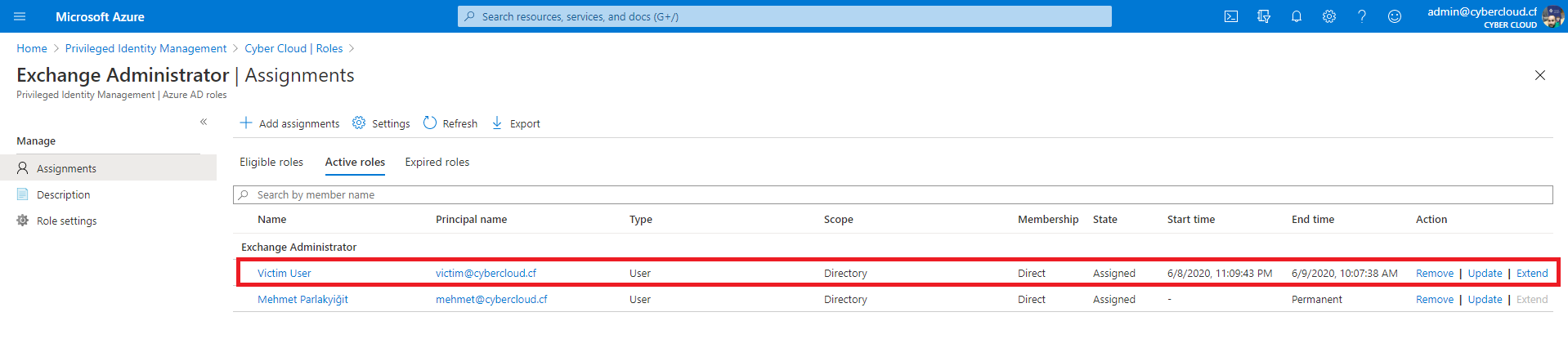Open mehmet@cybercloud.cf principal name link

point(491,299)
